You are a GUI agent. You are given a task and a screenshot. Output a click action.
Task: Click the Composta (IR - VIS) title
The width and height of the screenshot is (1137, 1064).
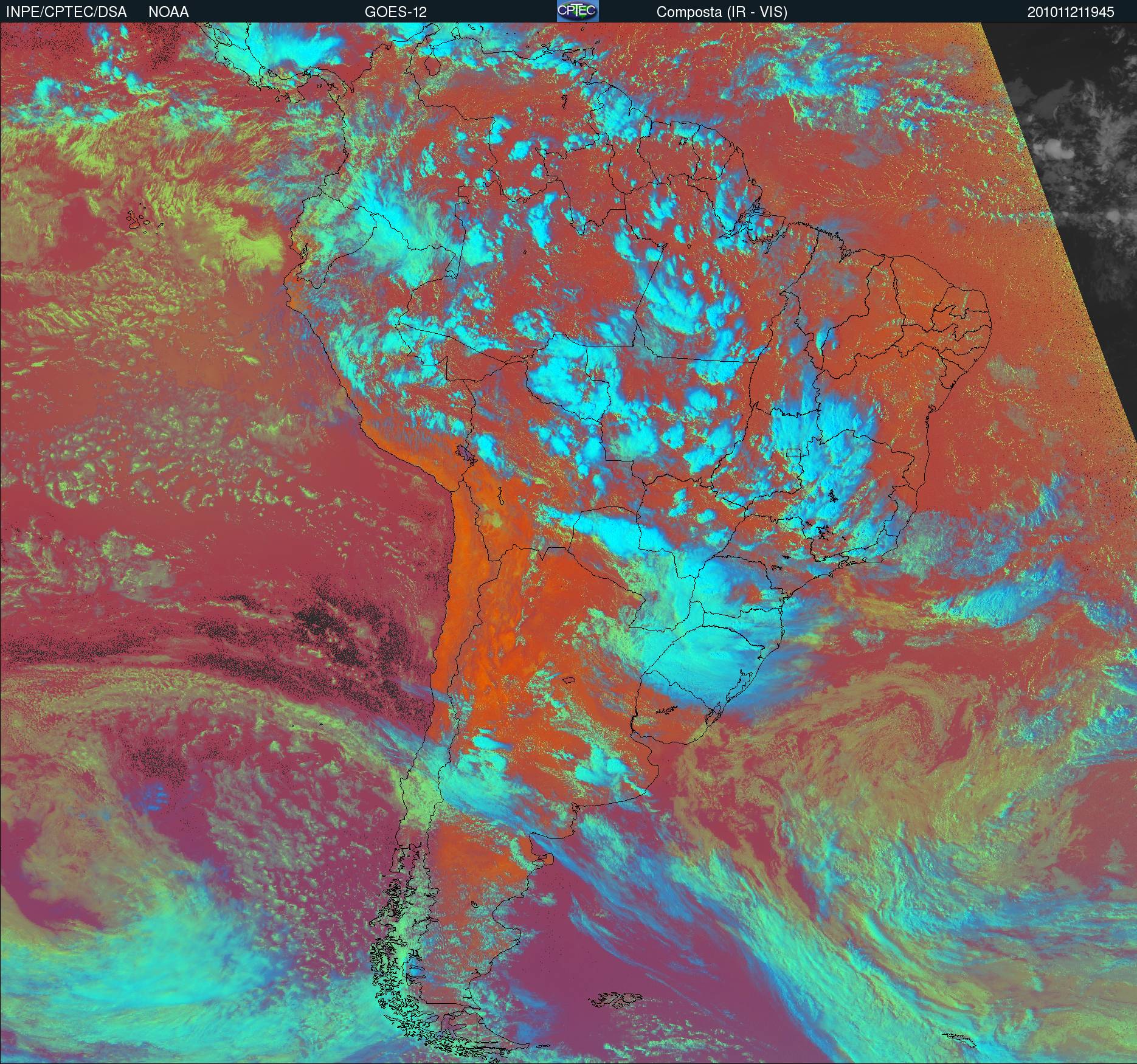click(x=722, y=12)
